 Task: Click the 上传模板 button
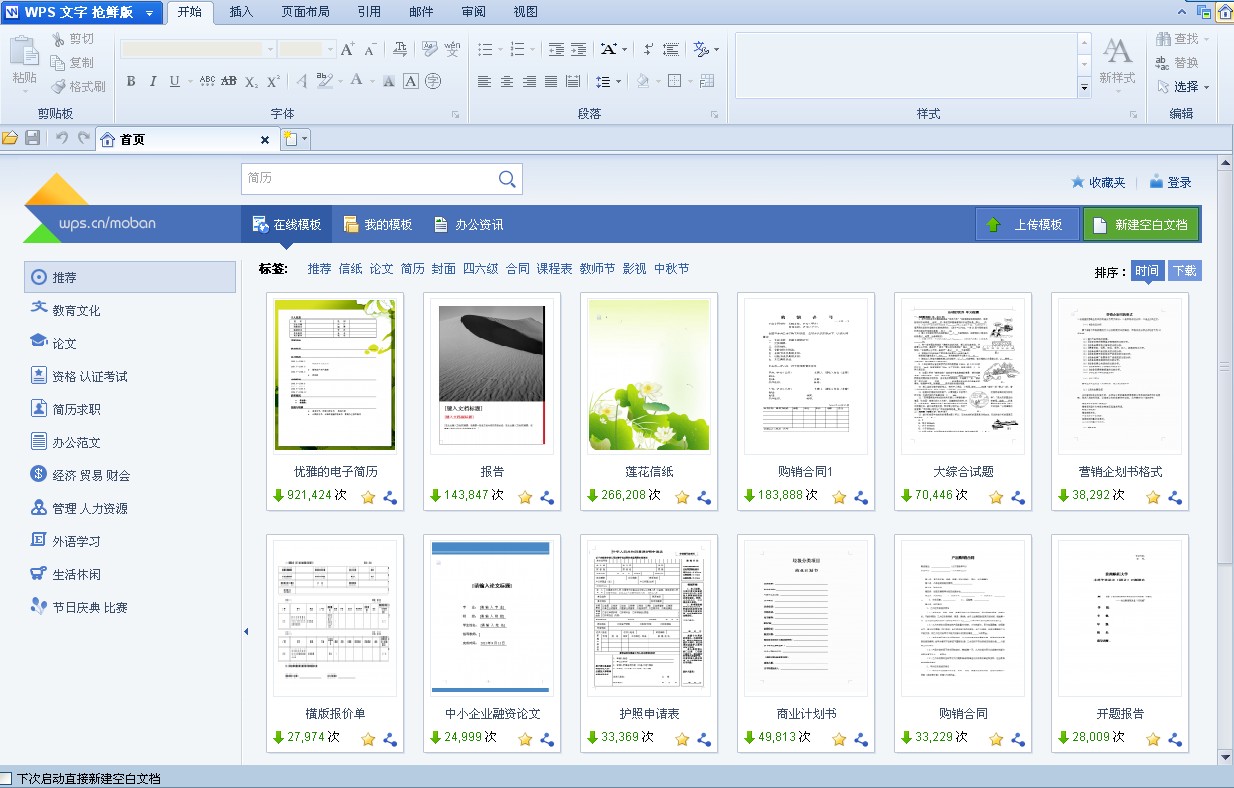1026,225
